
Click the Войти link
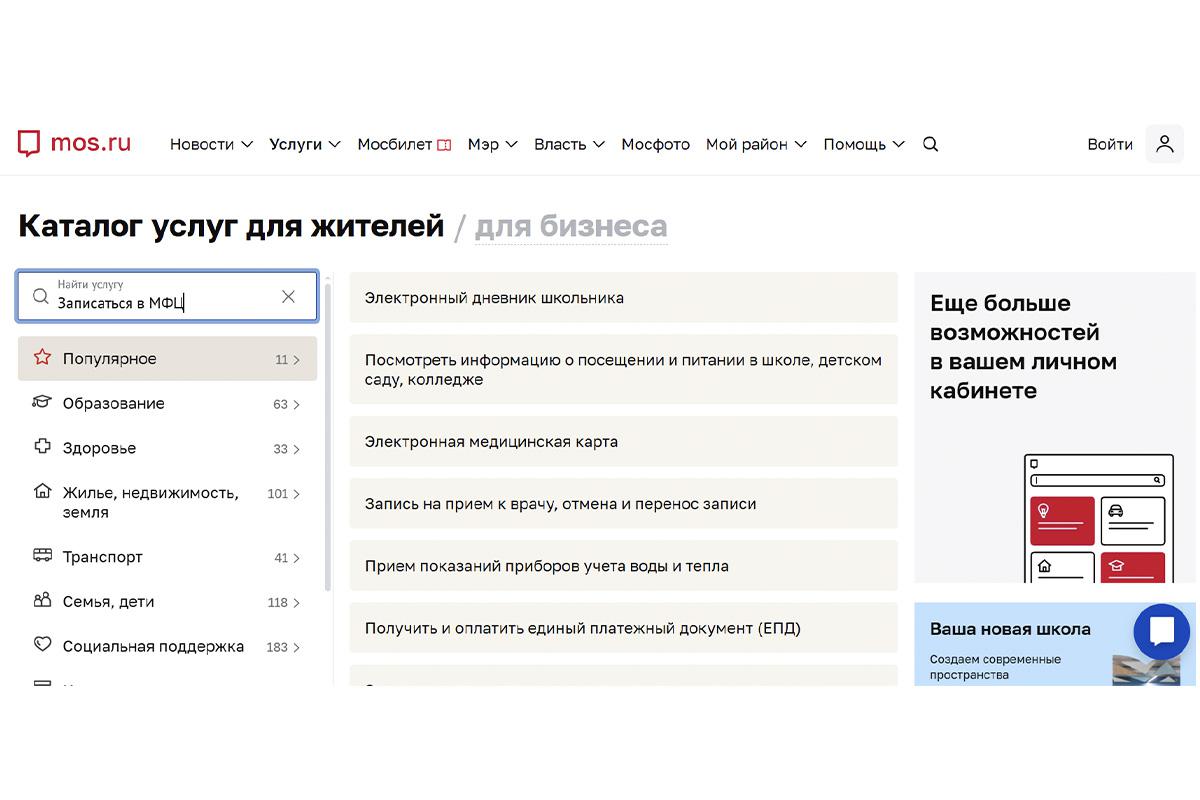point(1109,144)
